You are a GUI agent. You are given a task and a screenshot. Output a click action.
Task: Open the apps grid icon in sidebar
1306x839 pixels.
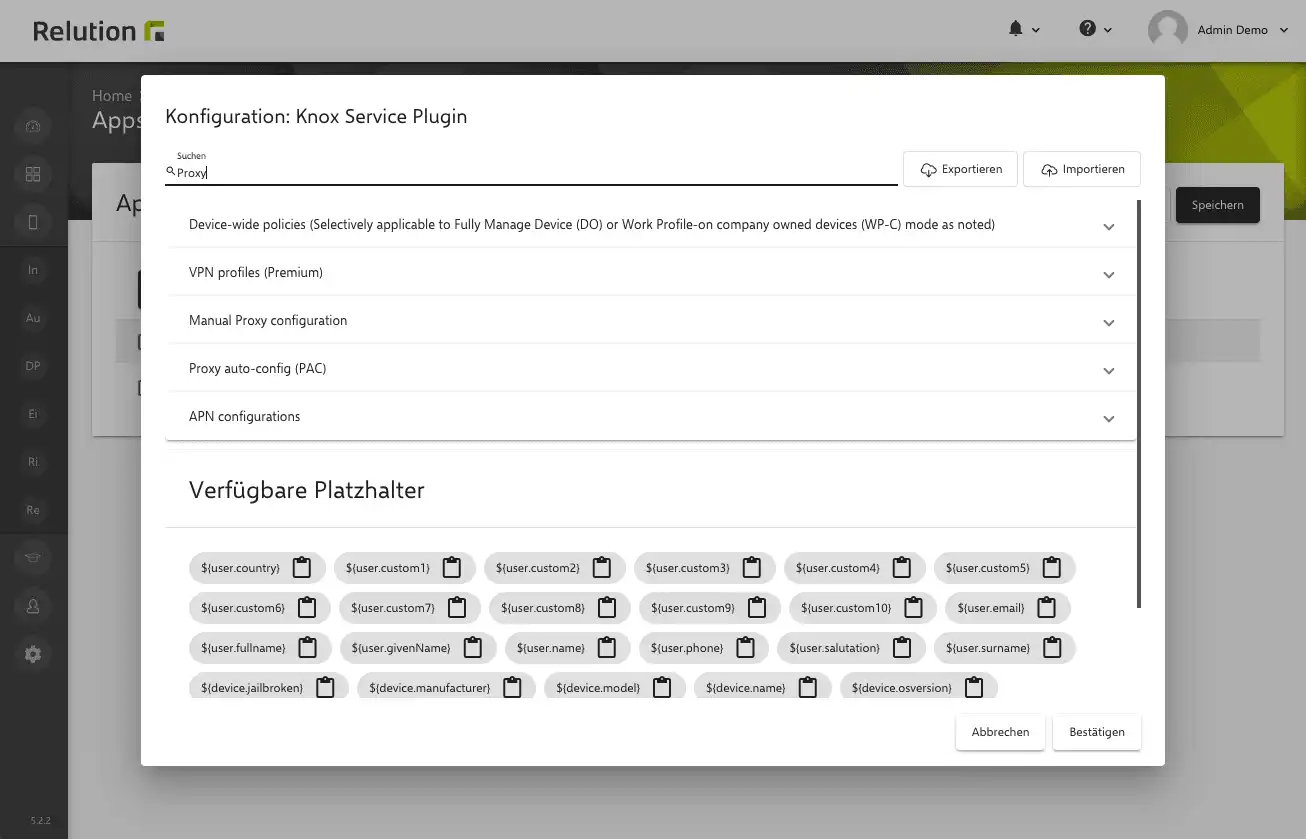[x=33, y=175]
